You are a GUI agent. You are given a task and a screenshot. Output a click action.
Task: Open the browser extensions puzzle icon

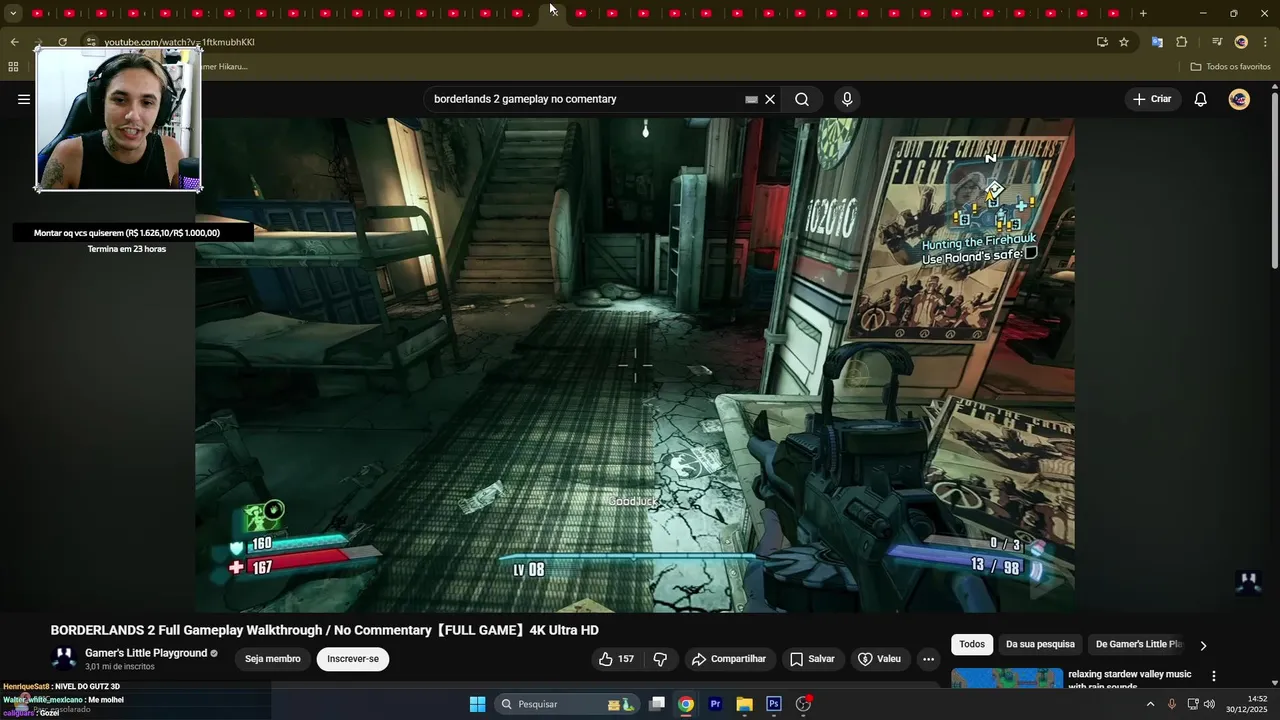point(1181,42)
